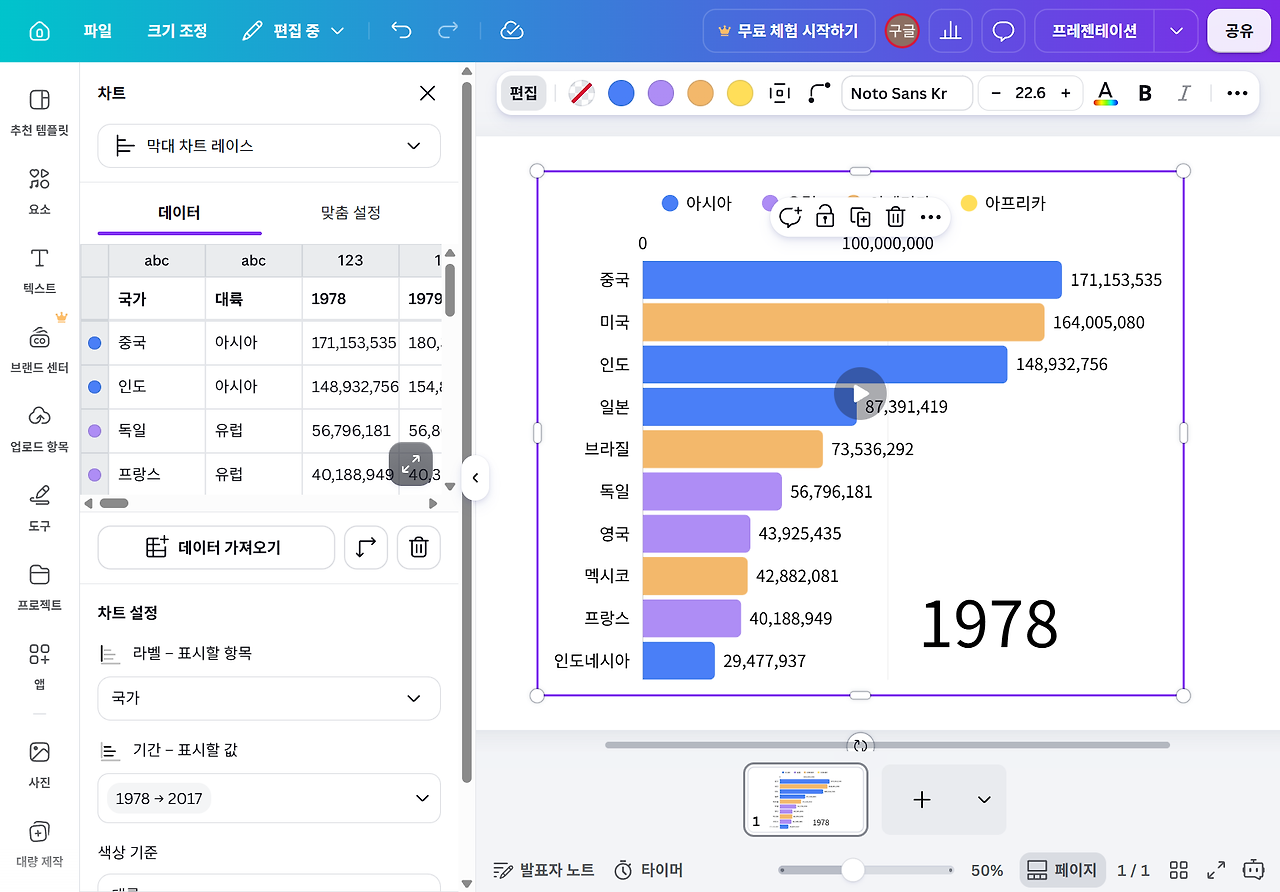Image resolution: width=1280 pixels, height=892 pixels.
Task: Open the text color icon
Action: [1105, 93]
